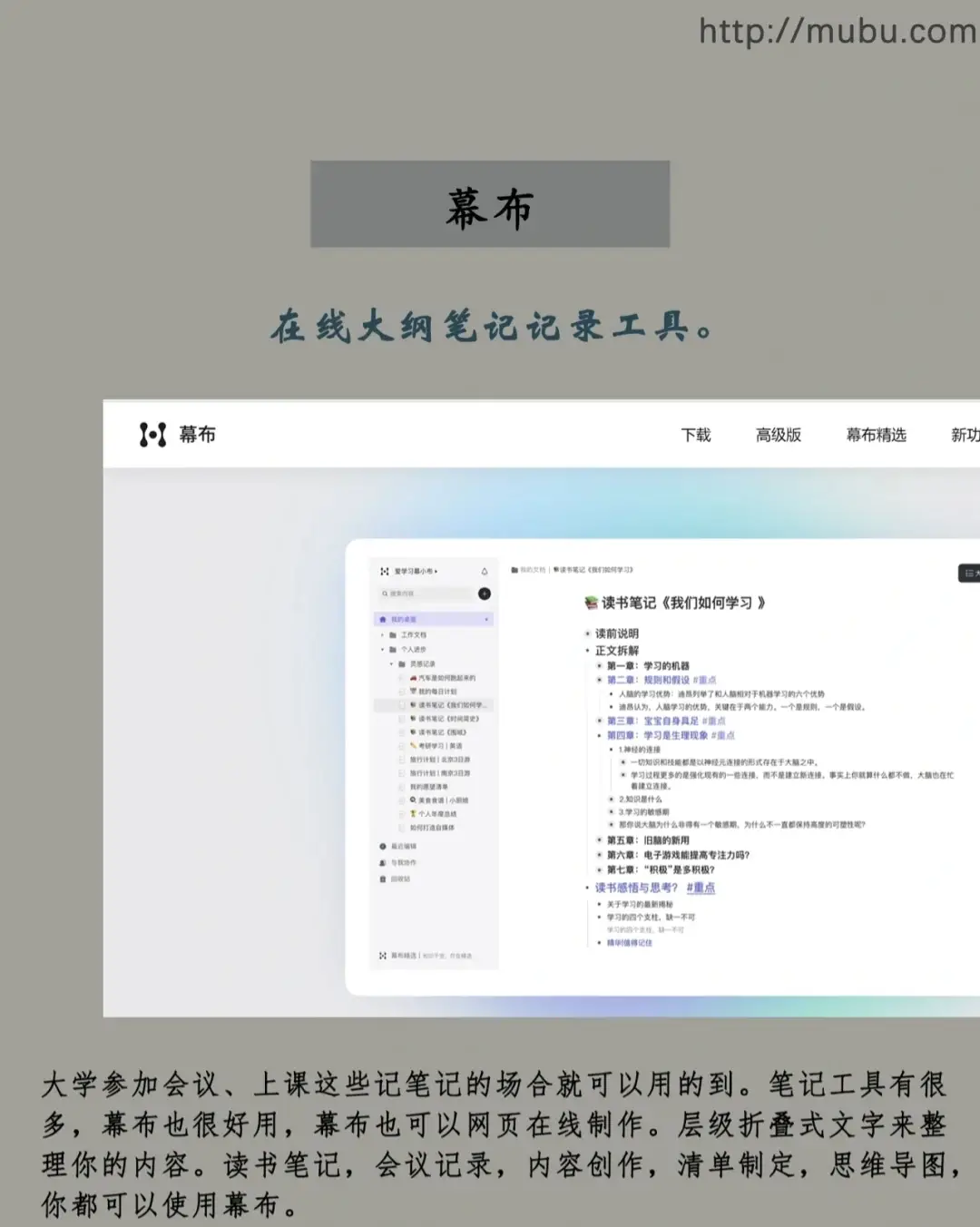
Task: Open the 我的桌面 dropdown arrow
Action: [x=487, y=620]
